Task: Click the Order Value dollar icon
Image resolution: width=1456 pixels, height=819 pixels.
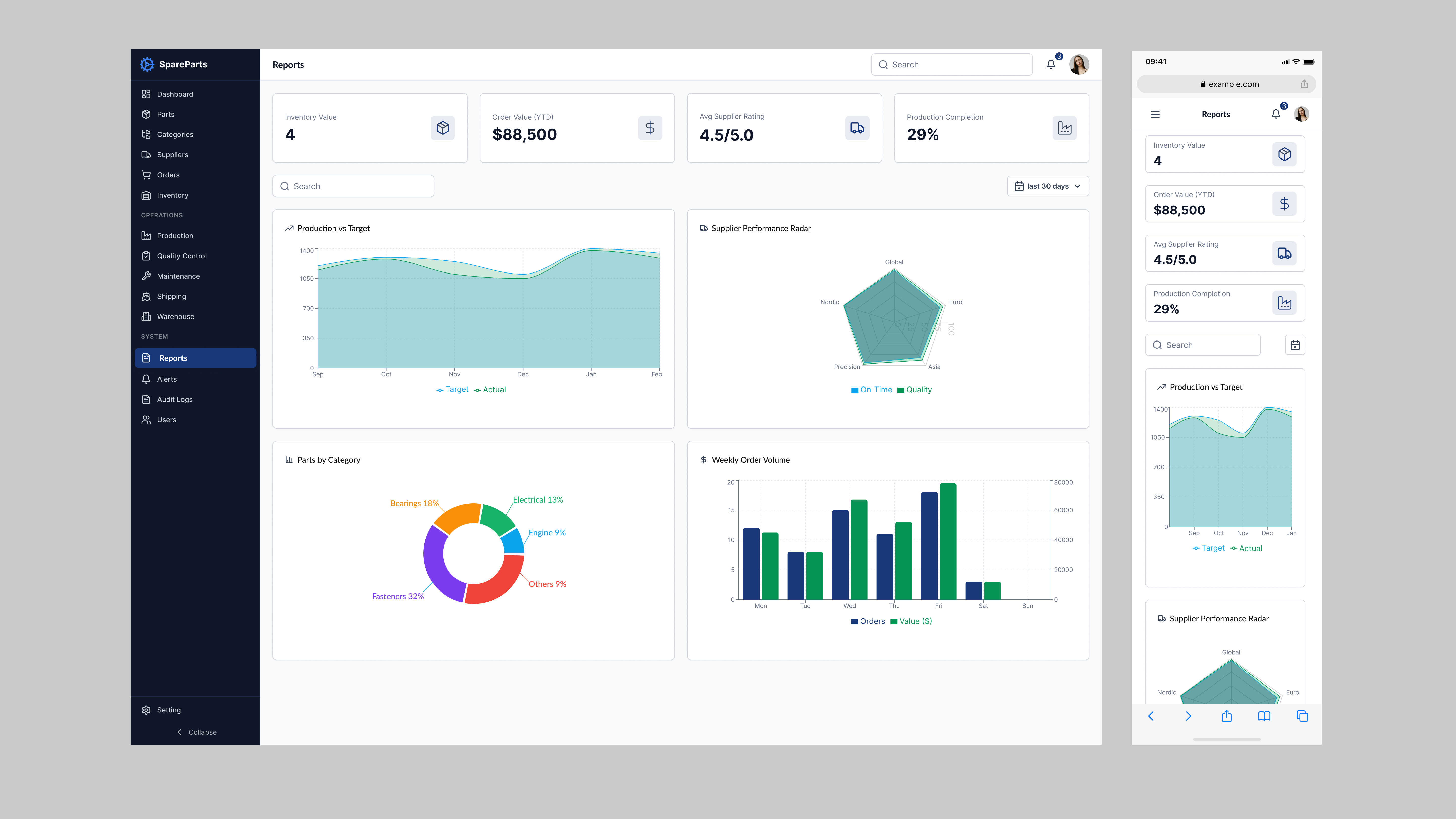Action: [x=650, y=128]
